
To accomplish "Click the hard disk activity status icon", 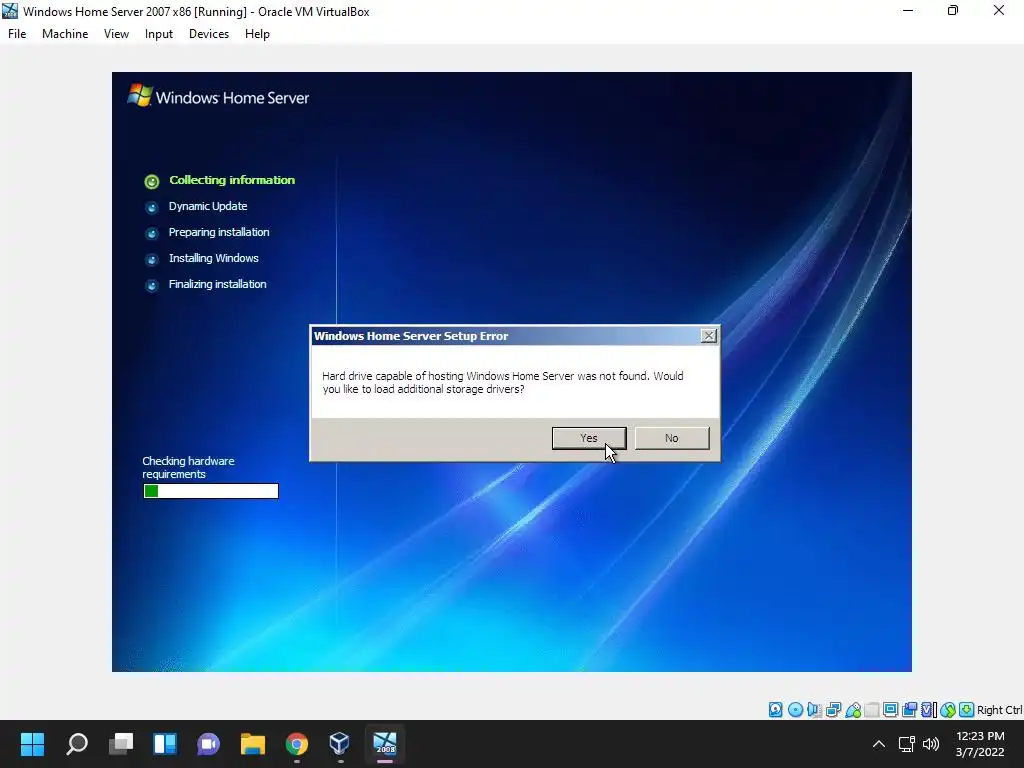I will pos(775,710).
